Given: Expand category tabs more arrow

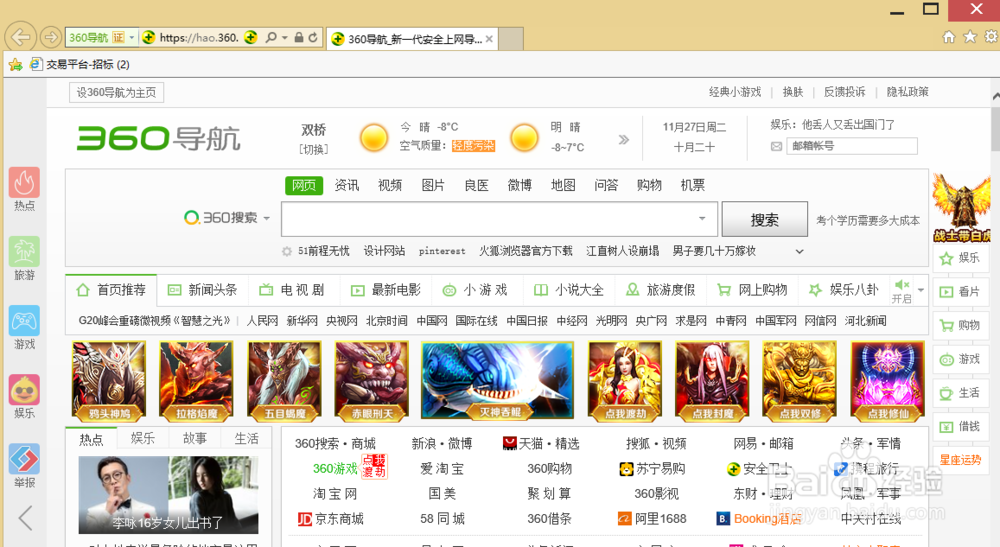Looking at the screenshot, I should (x=920, y=290).
